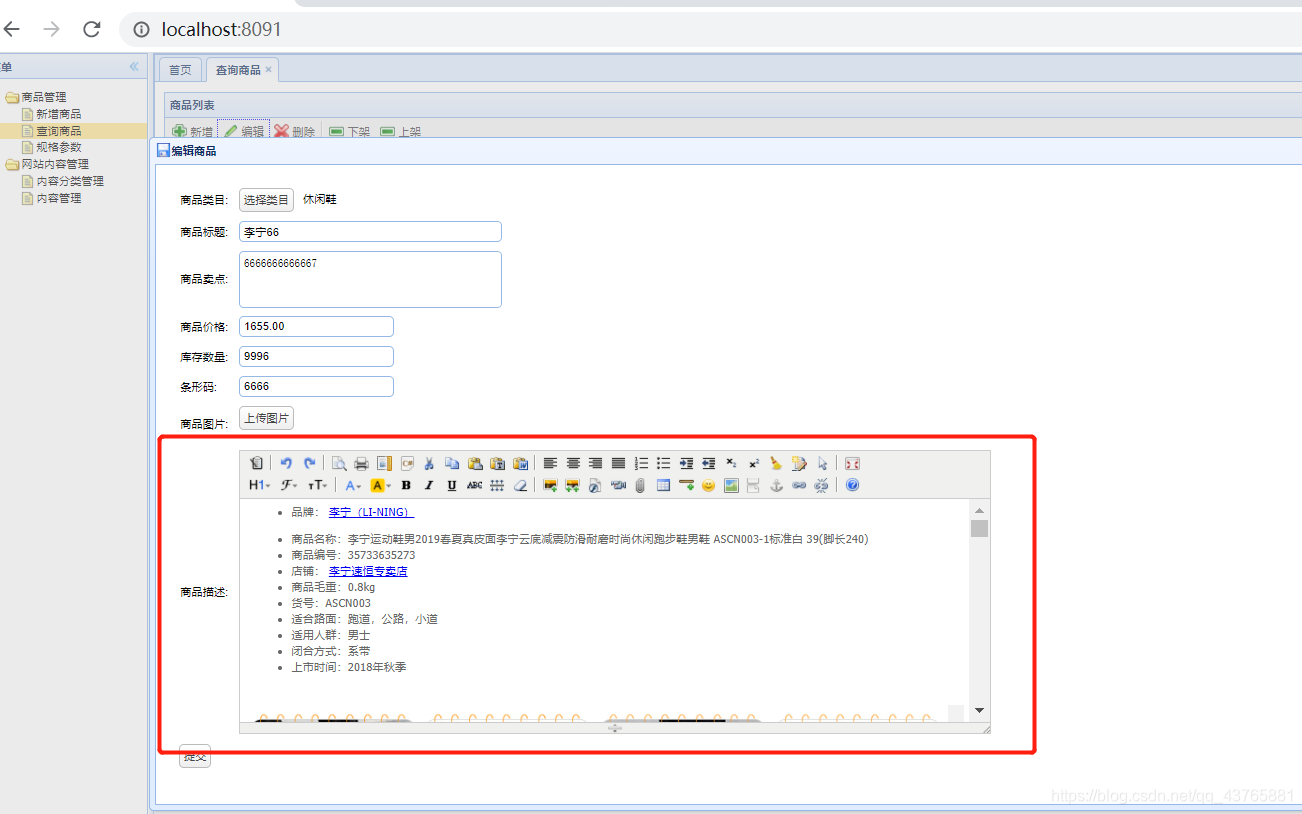Viewport: 1302px width, 814px height.
Task: Toggle HTML source view in editor
Action: pos(256,463)
